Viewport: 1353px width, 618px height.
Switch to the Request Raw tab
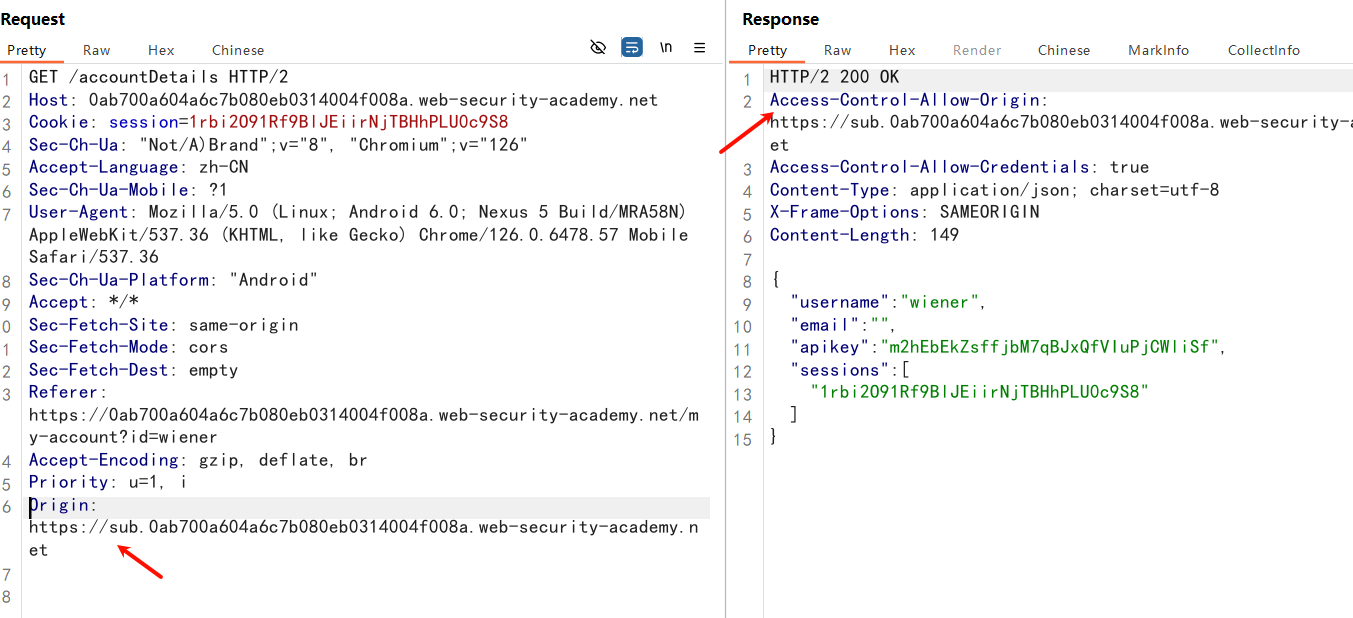tap(97, 50)
